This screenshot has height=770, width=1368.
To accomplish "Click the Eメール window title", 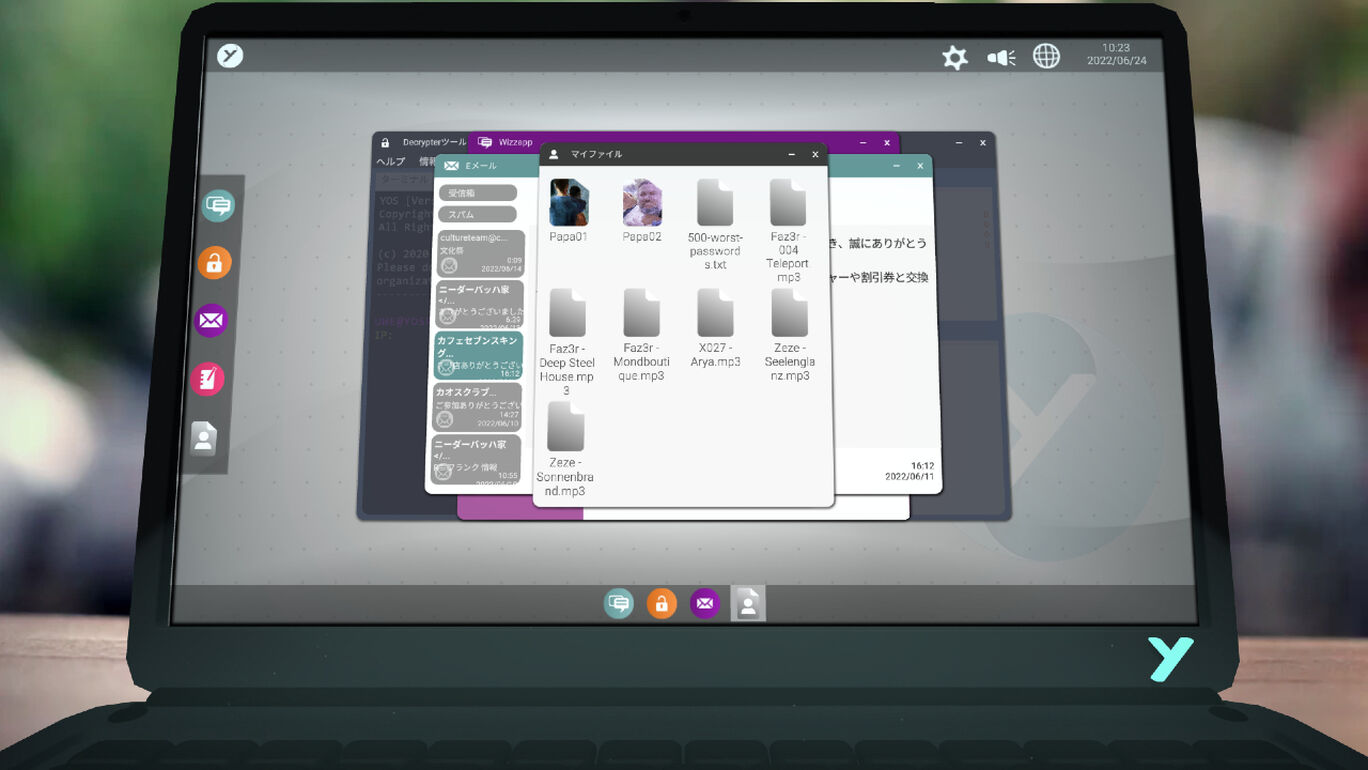I will [481, 165].
